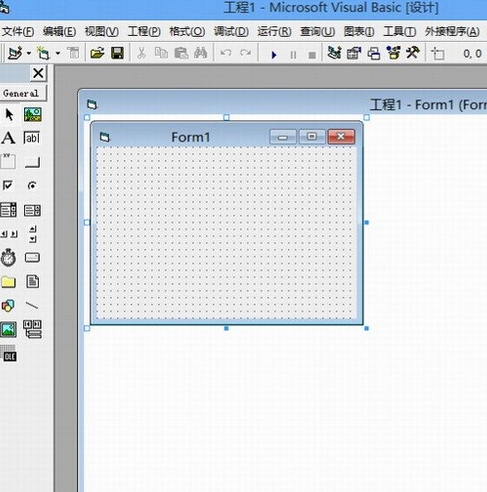This screenshot has width=487, height=492.
Task: Select the Shape control tool
Action: [x=8, y=305]
